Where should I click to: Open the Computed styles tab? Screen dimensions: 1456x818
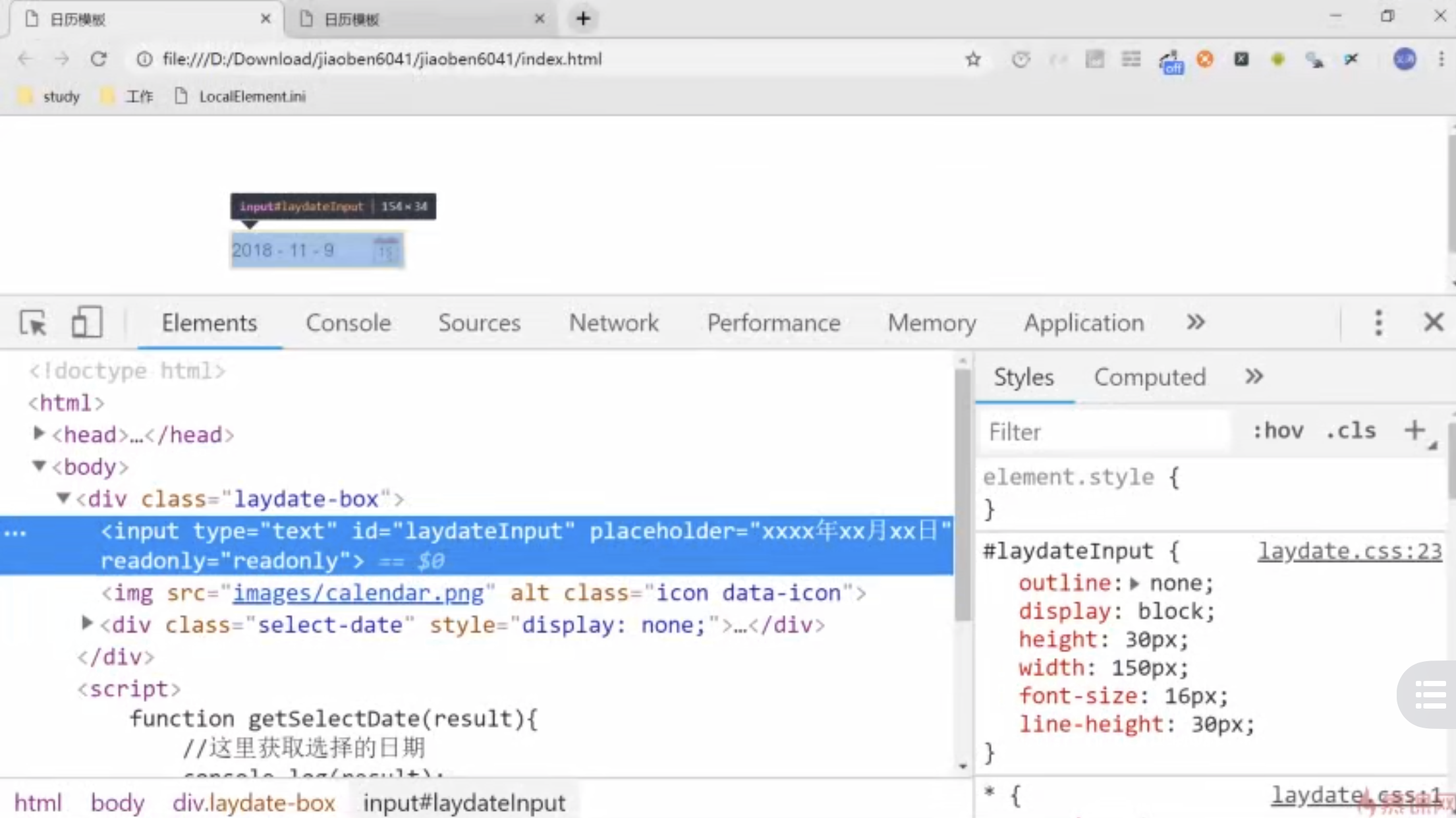1149,377
